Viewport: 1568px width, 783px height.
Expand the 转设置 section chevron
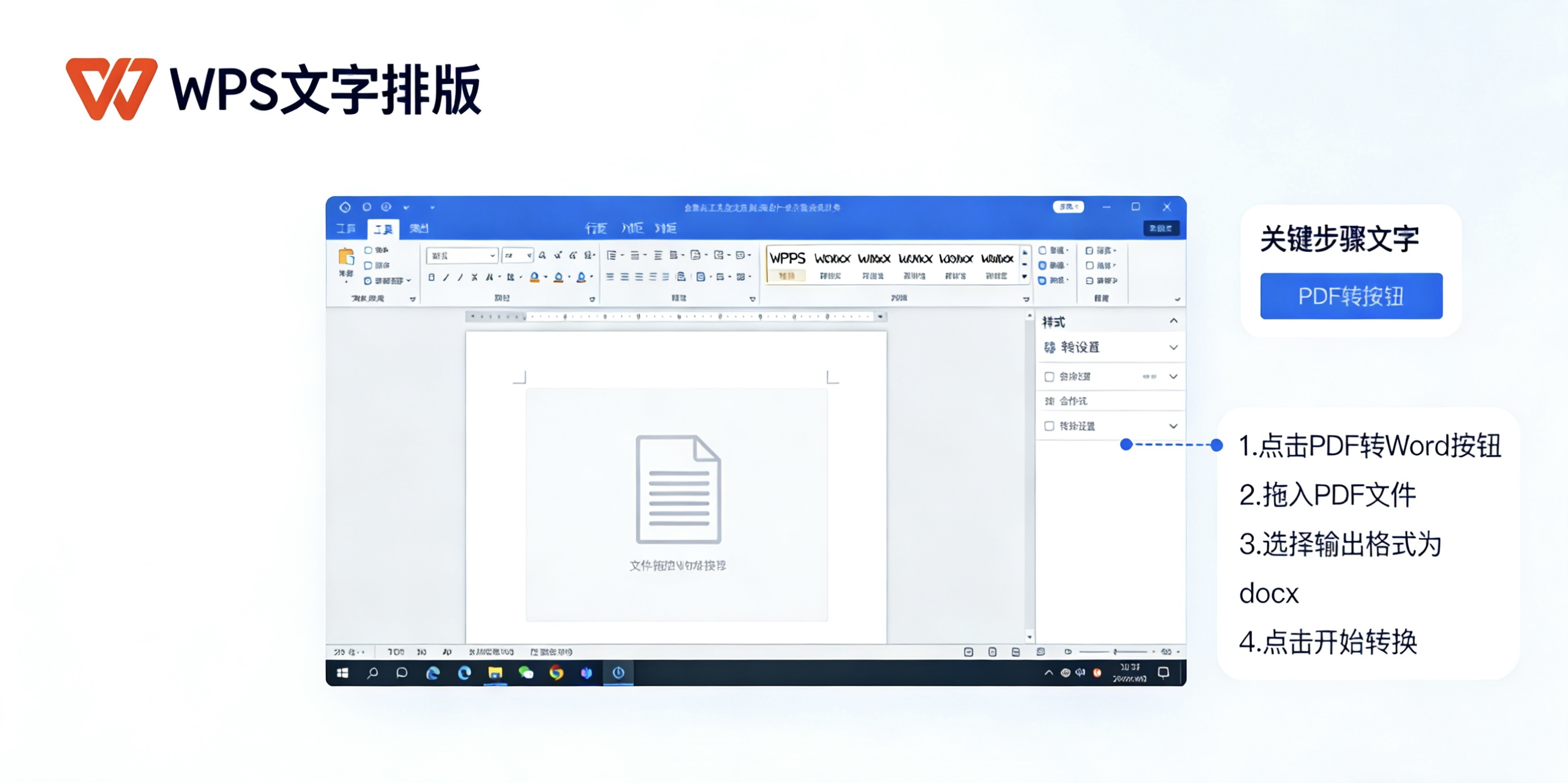pyautogui.click(x=1173, y=347)
